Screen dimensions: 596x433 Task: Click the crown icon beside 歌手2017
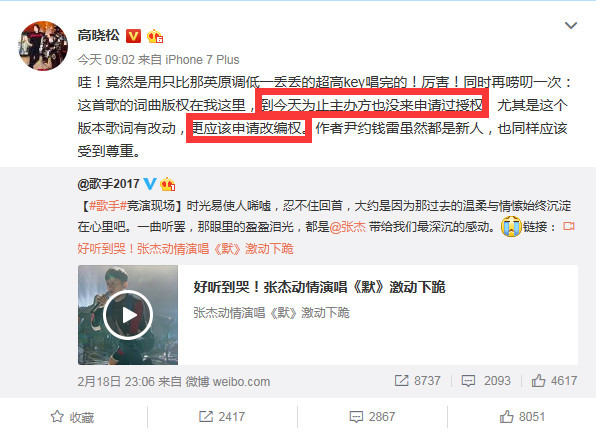click(168, 184)
